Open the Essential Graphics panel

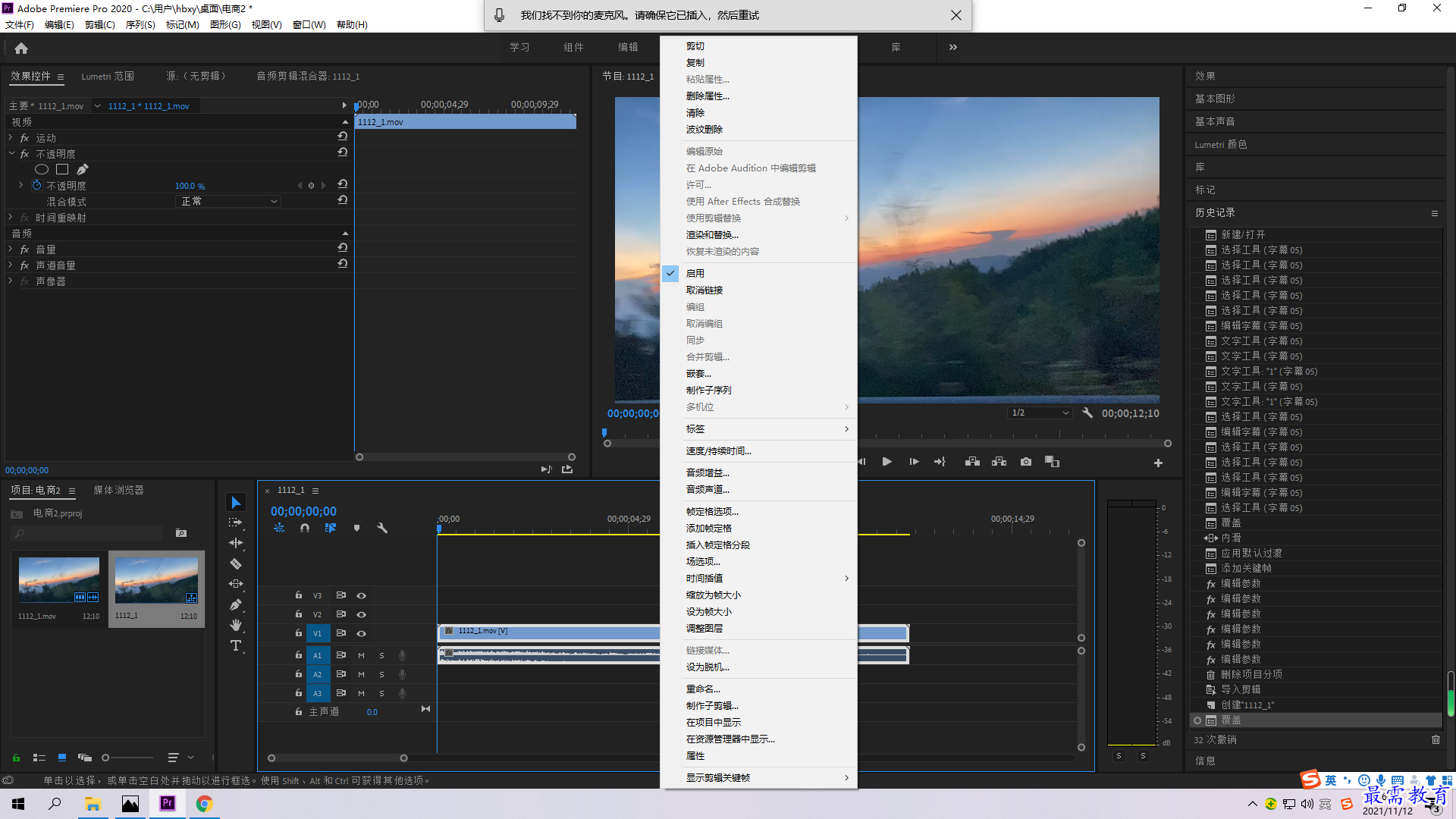pyautogui.click(x=1215, y=99)
